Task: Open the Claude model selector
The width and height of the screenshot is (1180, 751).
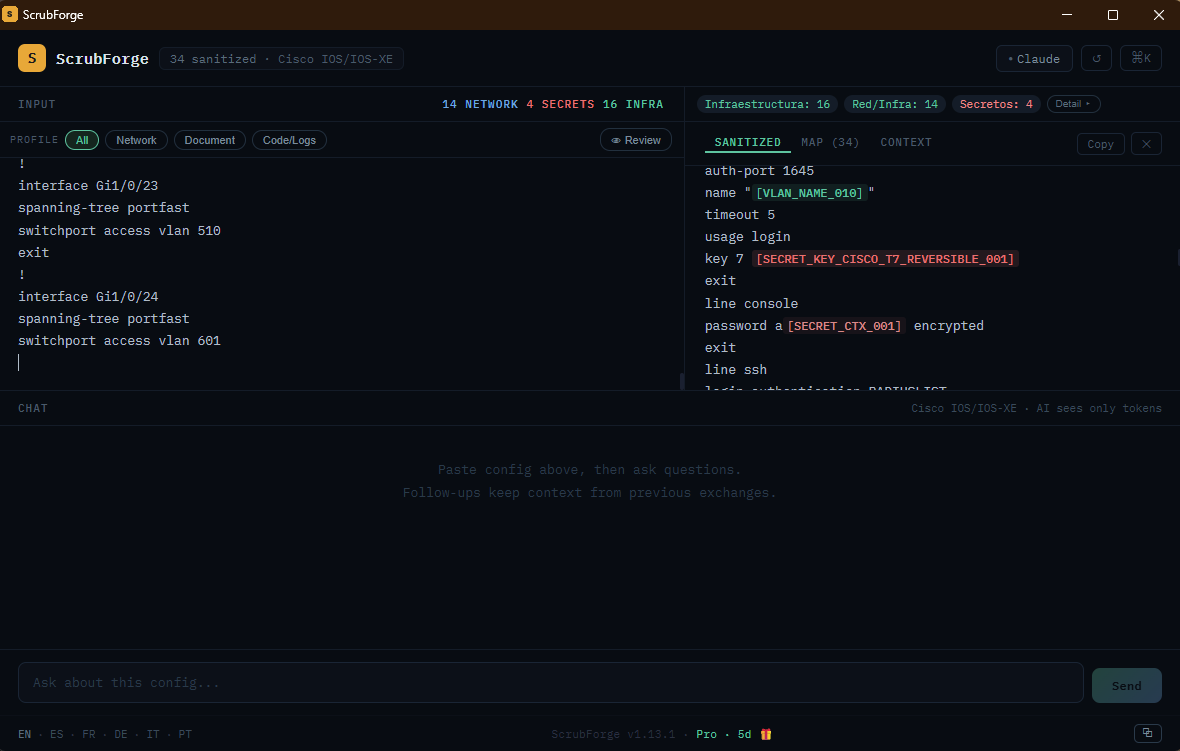Action: [x=1034, y=59]
